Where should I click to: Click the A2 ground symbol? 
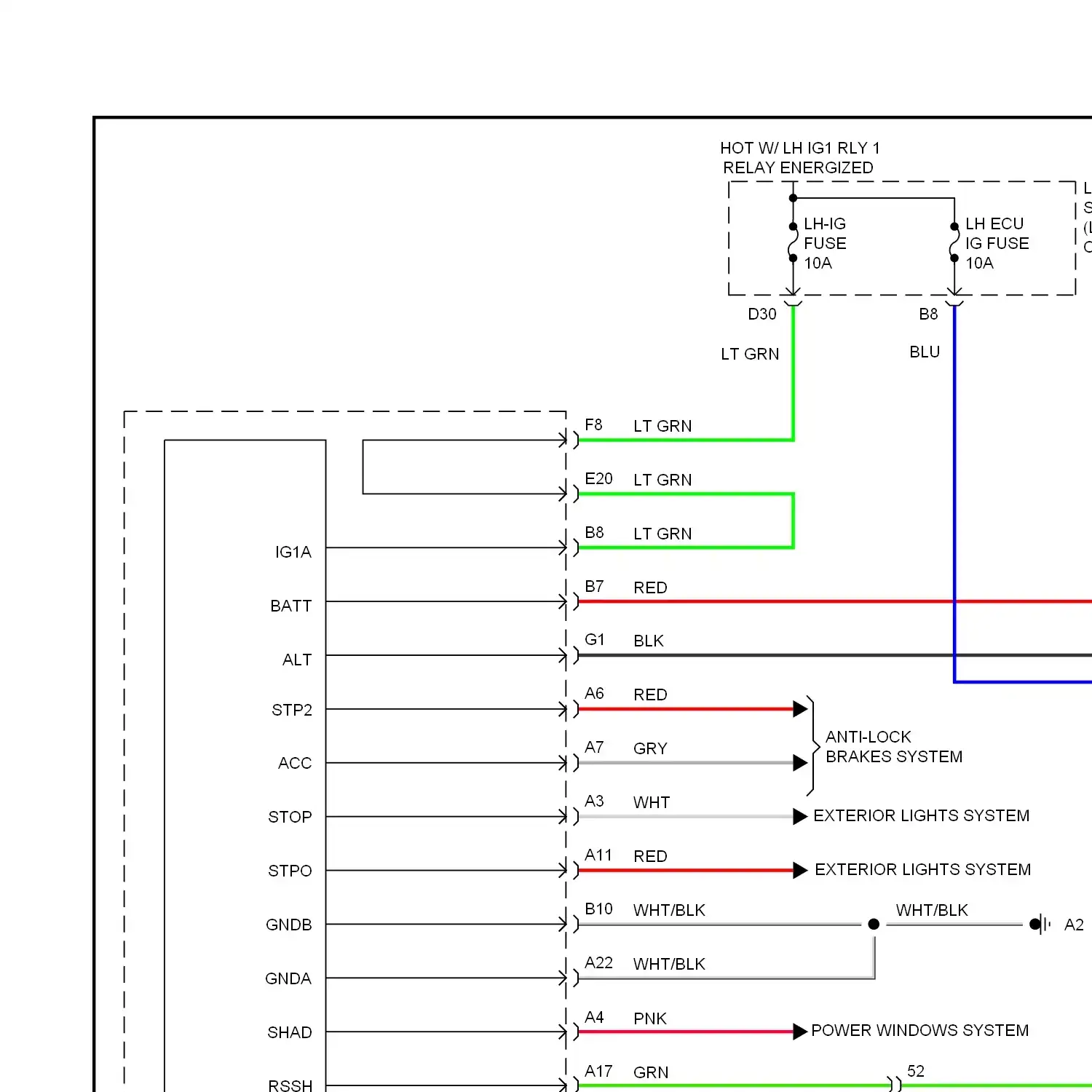click(1040, 925)
